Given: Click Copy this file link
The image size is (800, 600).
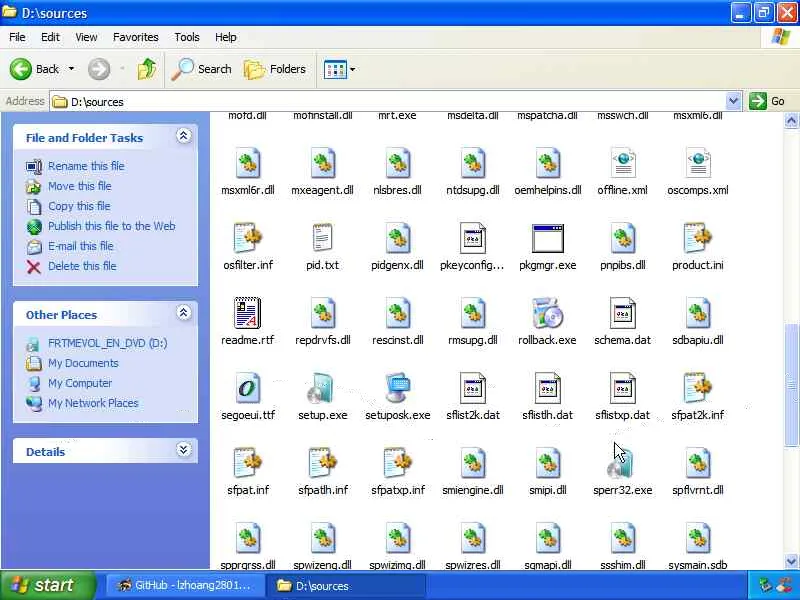Looking at the screenshot, I should click(79, 206).
